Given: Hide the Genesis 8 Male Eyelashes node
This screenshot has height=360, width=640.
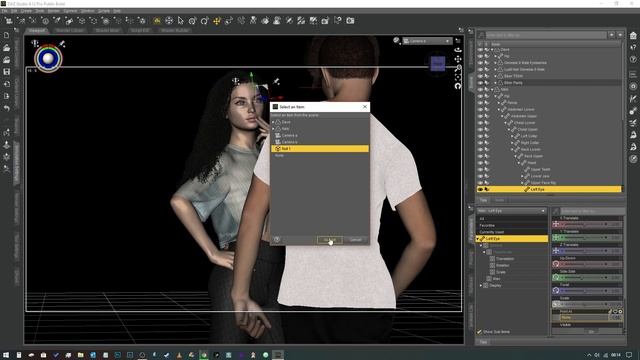Looking at the screenshot, I should point(480,62).
